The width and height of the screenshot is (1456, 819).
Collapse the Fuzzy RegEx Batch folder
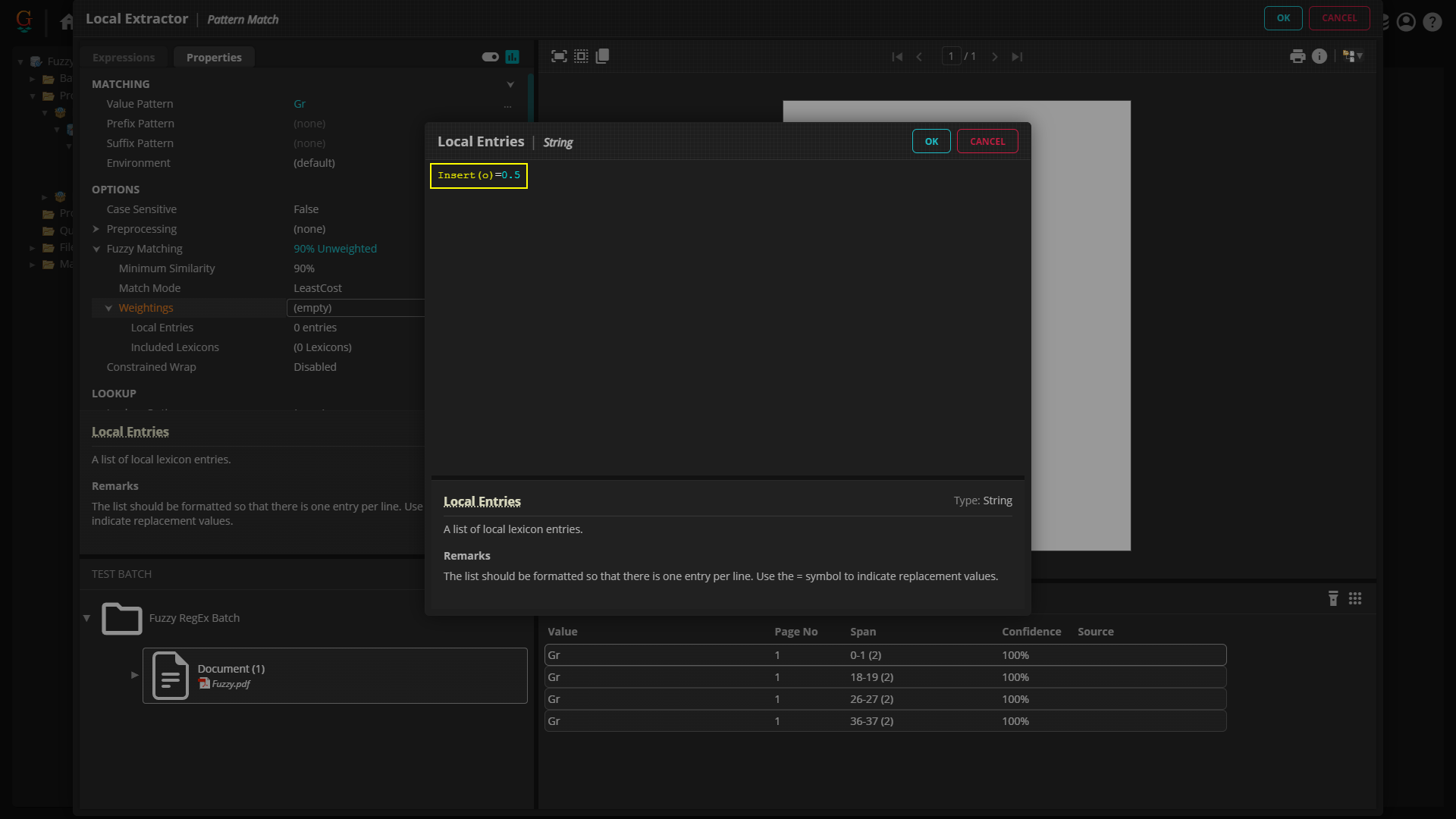[86, 618]
